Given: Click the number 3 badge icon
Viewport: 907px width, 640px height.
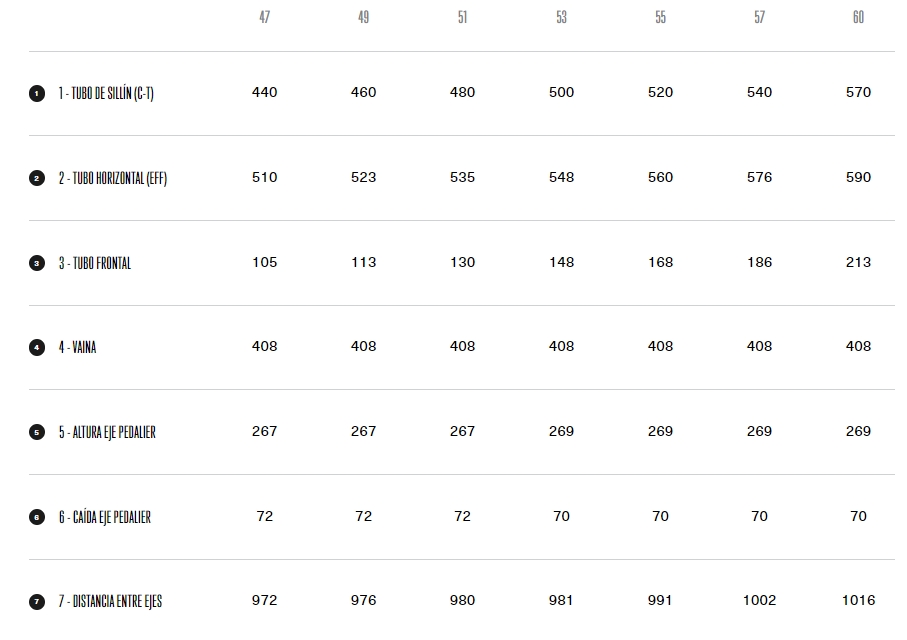Looking at the screenshot, I should [x=37, y=263].
